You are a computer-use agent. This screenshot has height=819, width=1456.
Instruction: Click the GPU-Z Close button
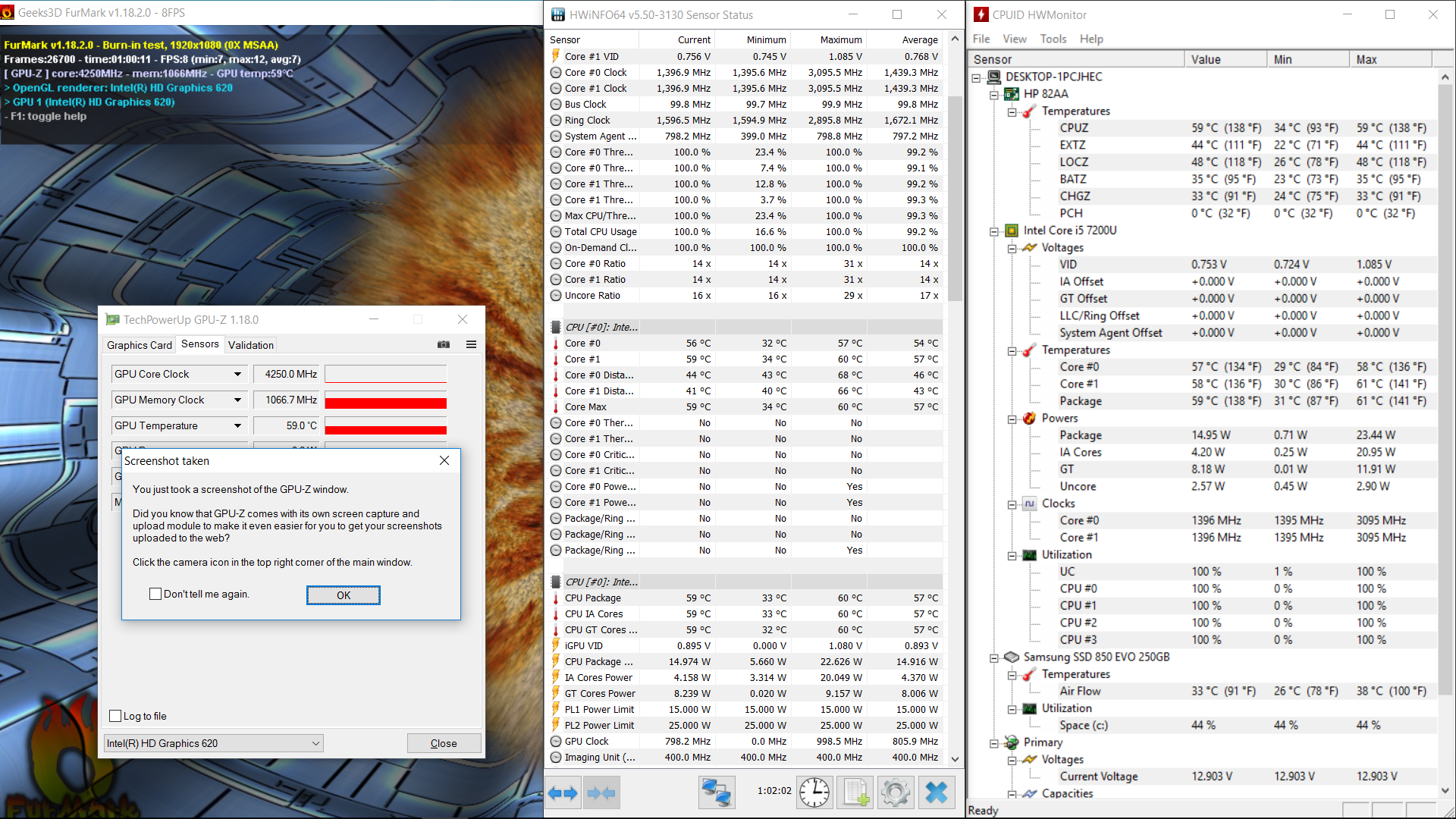(x=444, y=743)
